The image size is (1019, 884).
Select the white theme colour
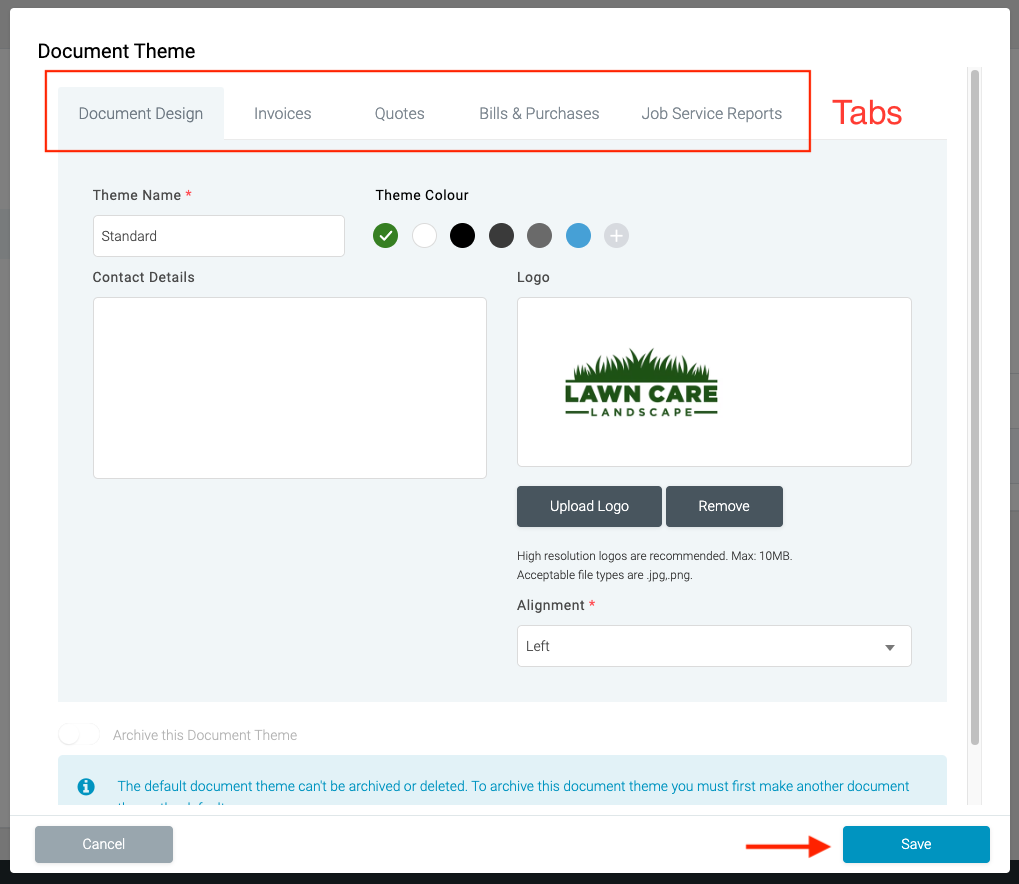point(423,235)
